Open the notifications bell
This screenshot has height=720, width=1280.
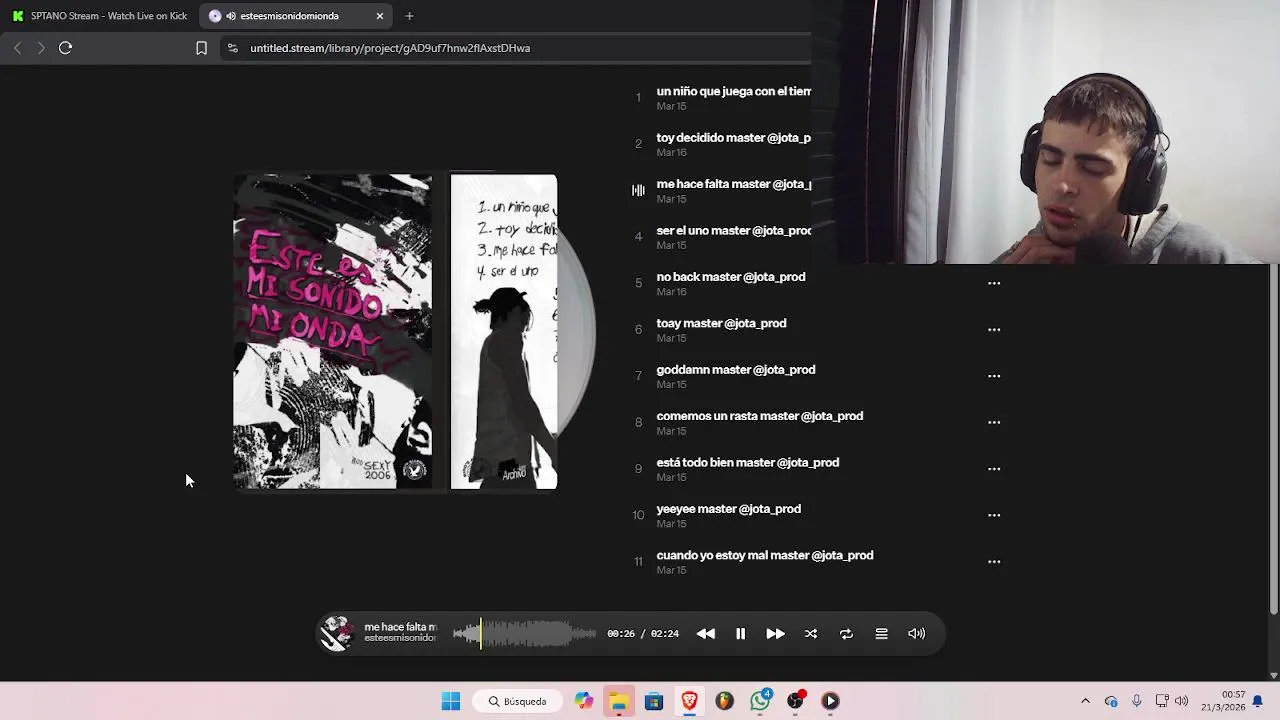pyautogui.click(x=1258, y=701)
